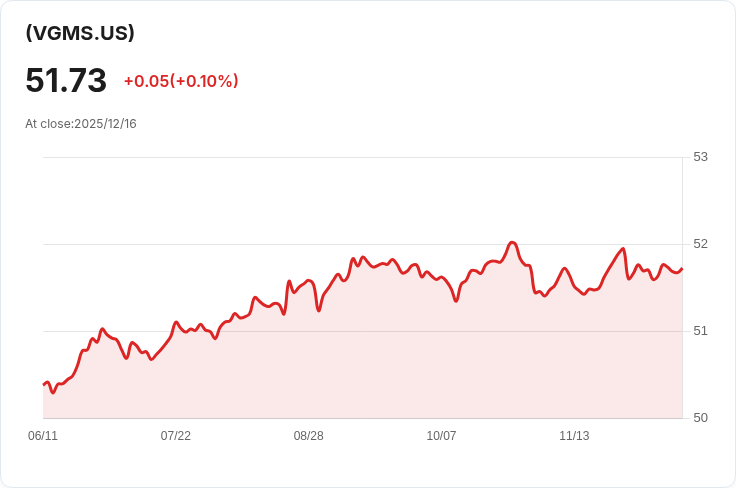736x488 pixels.
Task: Click the 50 price axis label
Action: (700, 418)
